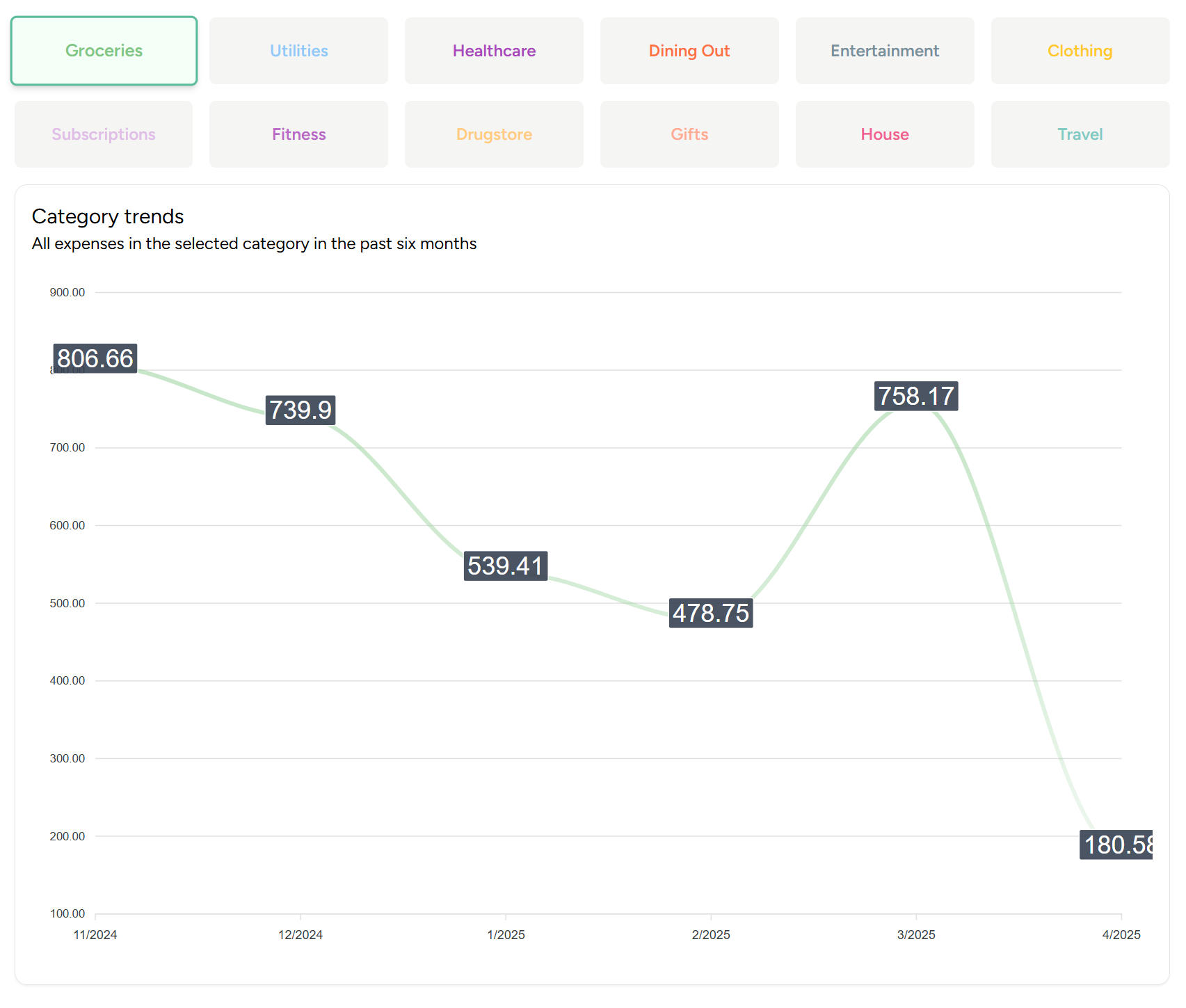This screenshot has height=1008, width=1186.
Task: Select the Clothing category
Action: pyautogui.click(x=1080, y=50)
